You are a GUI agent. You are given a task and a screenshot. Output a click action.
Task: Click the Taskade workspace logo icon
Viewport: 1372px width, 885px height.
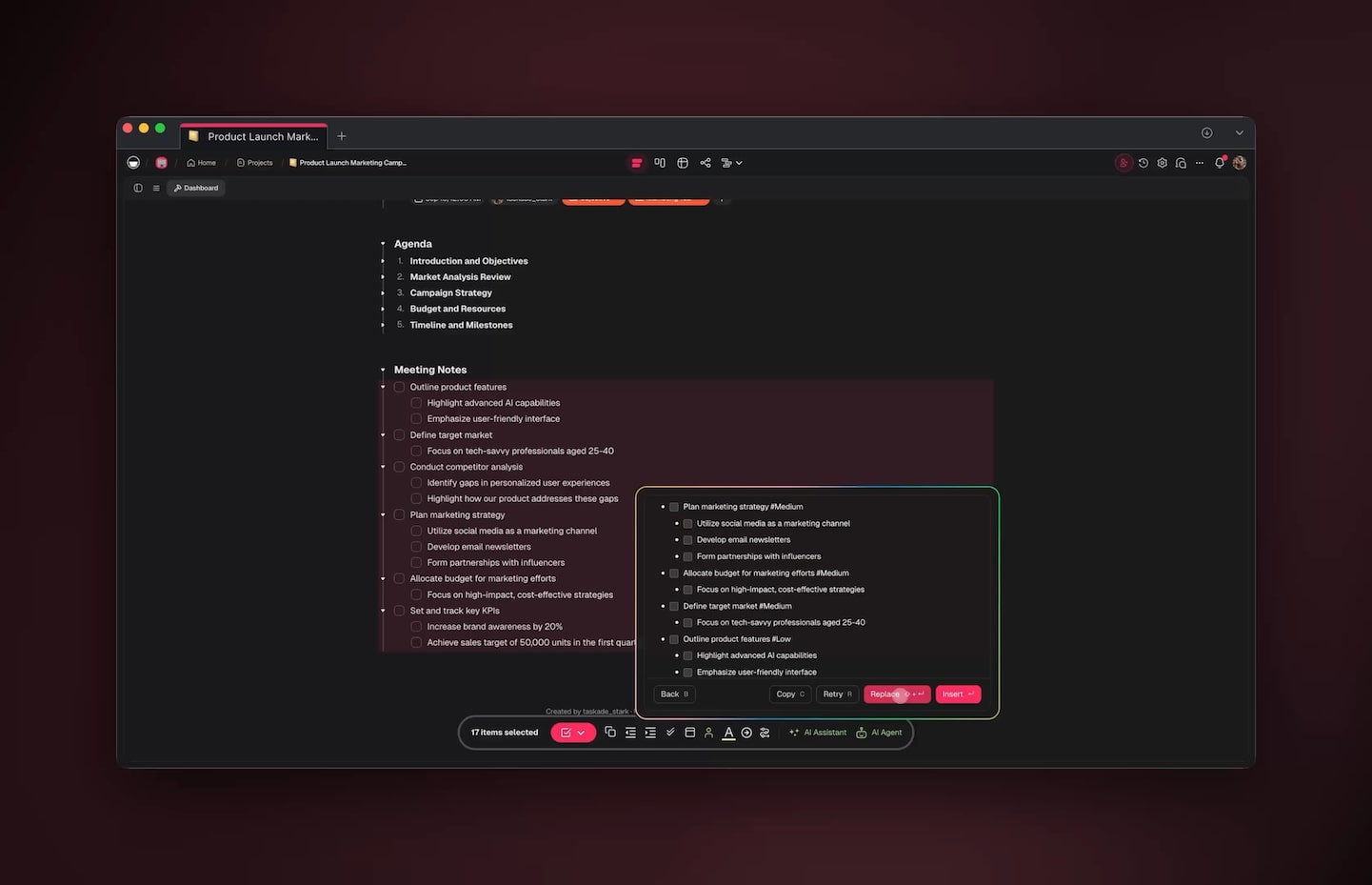(x=133, y=163)
